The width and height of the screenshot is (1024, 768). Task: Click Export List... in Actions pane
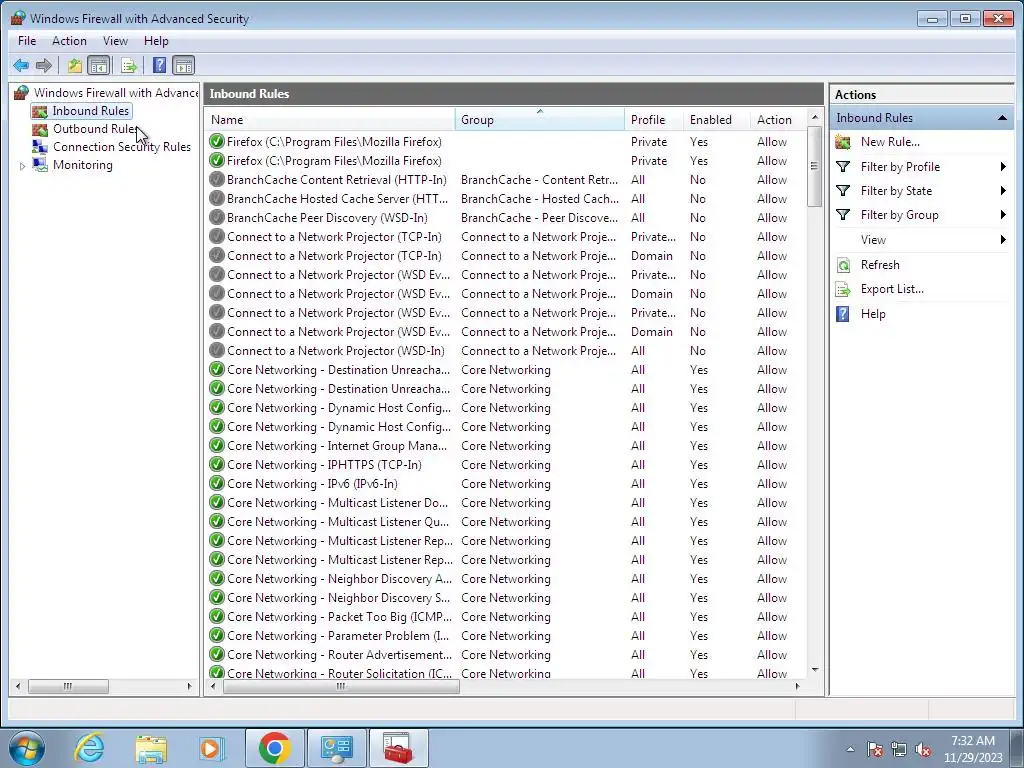point(891,289)
